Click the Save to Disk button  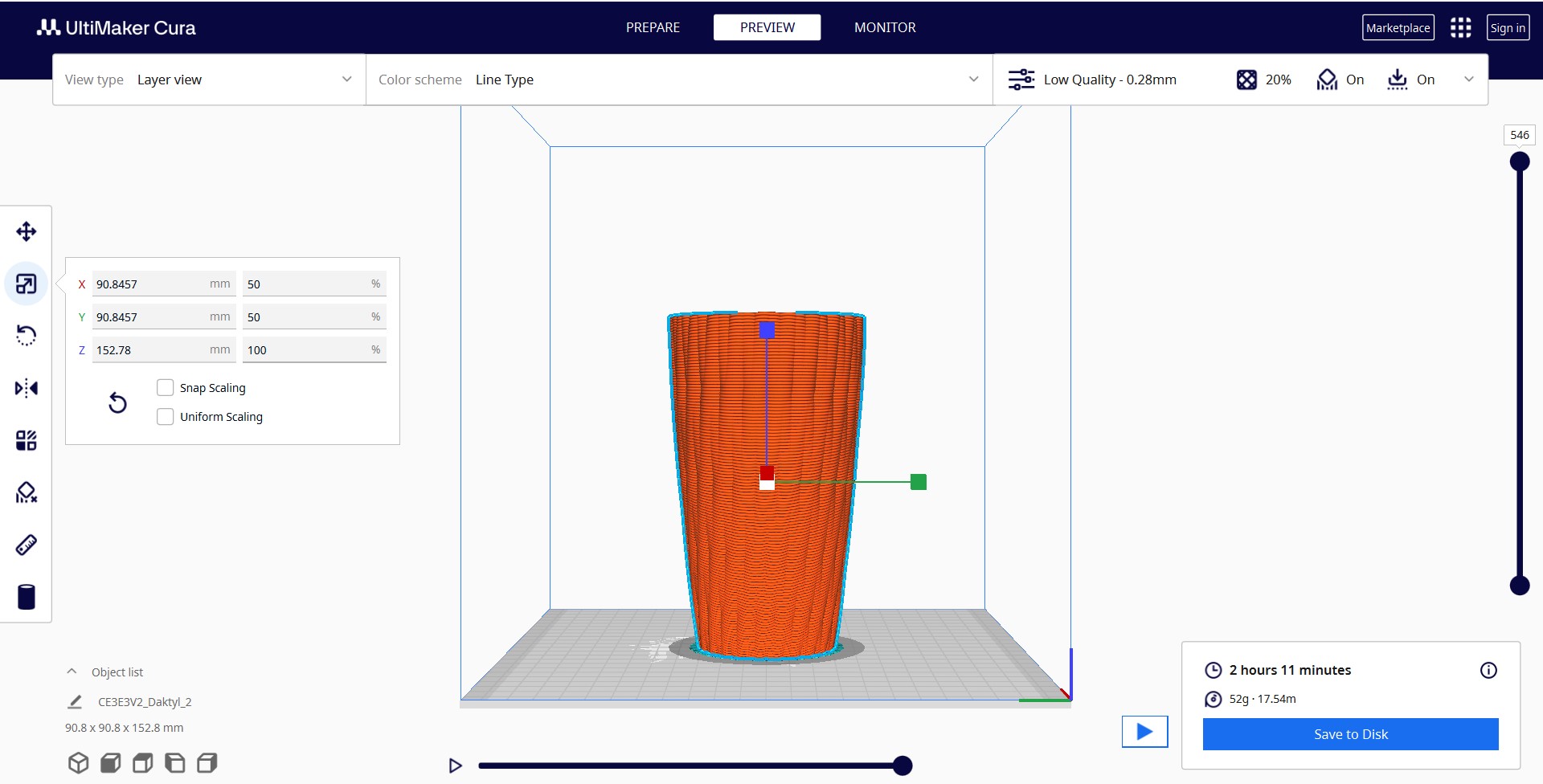1350,734
